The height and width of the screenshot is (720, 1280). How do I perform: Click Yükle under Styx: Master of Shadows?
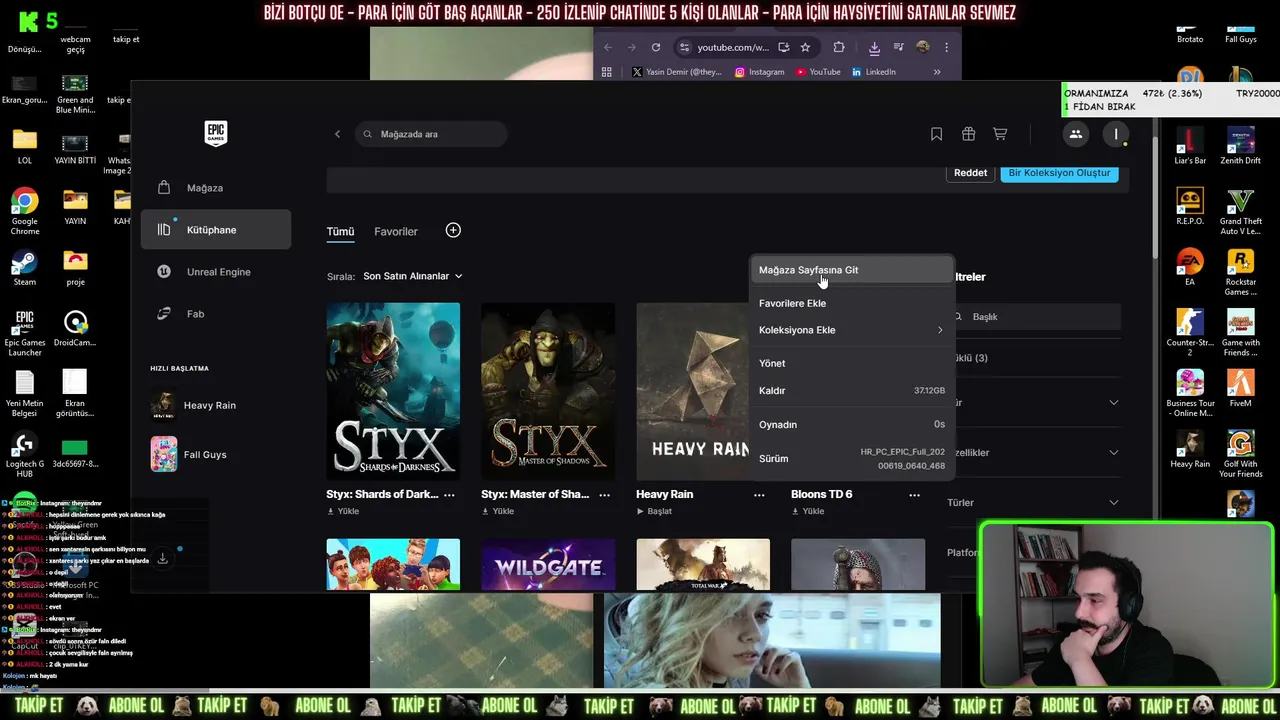[497, 511]
